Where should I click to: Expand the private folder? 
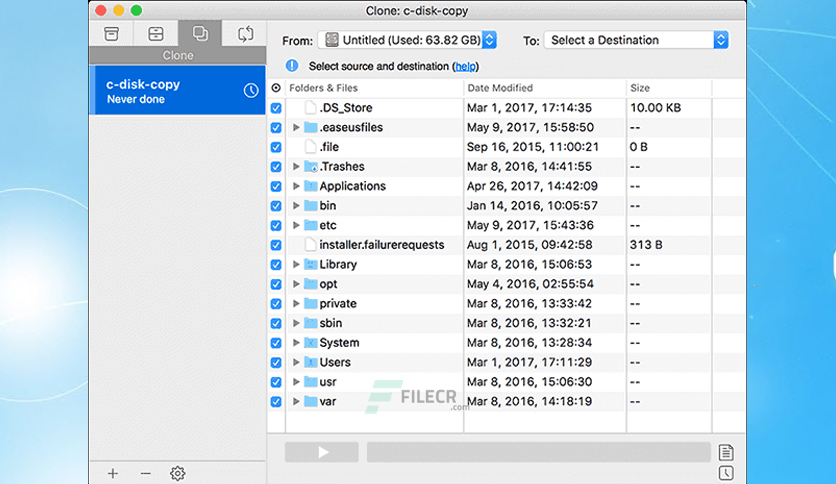[296, 304]
